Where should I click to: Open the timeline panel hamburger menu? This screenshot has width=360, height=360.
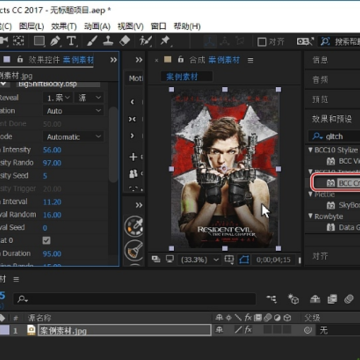coord(16,279)
